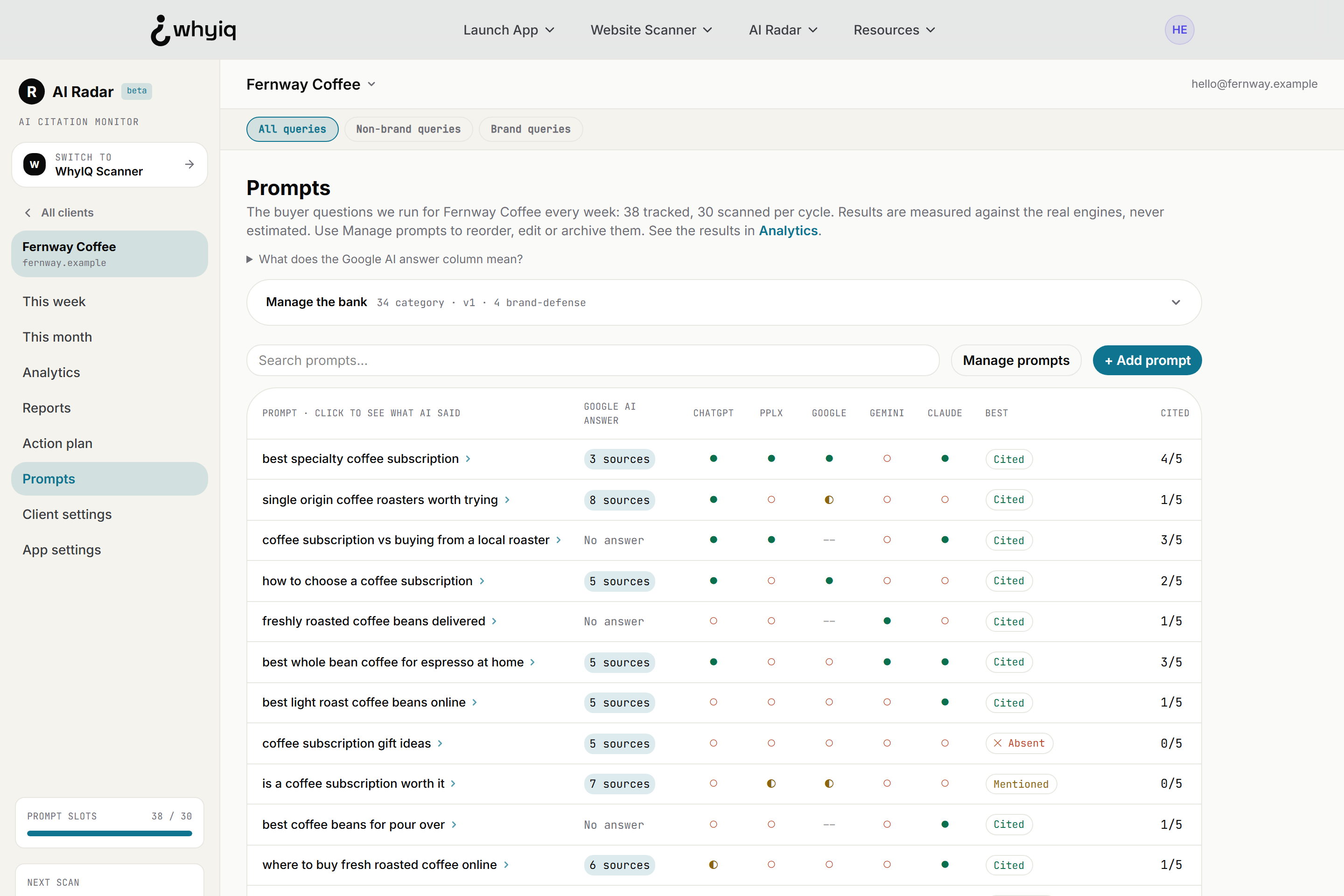Viewport: 1344px width, 896px height.
Task: Click the 7 sources badge
Action: click(x=619, y=784)
